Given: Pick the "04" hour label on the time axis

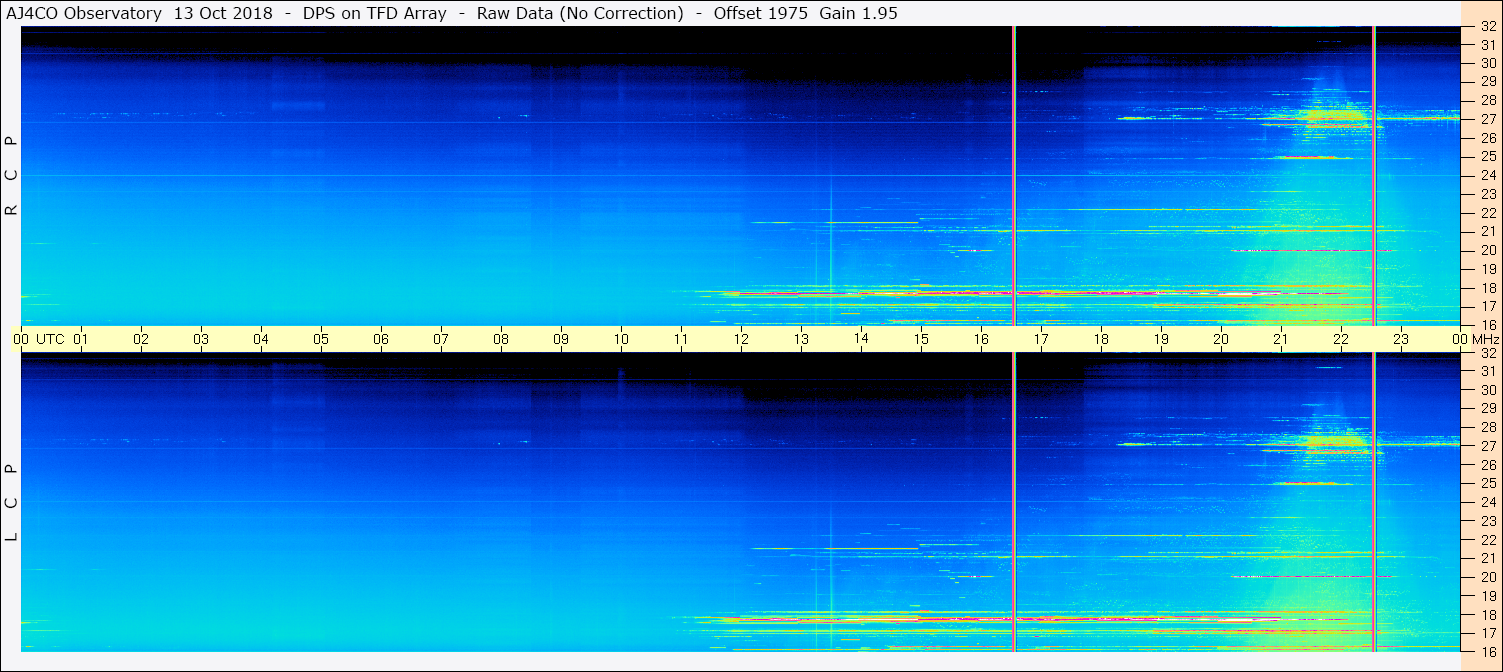Looking at the screenshot, I should coord(261,339).
